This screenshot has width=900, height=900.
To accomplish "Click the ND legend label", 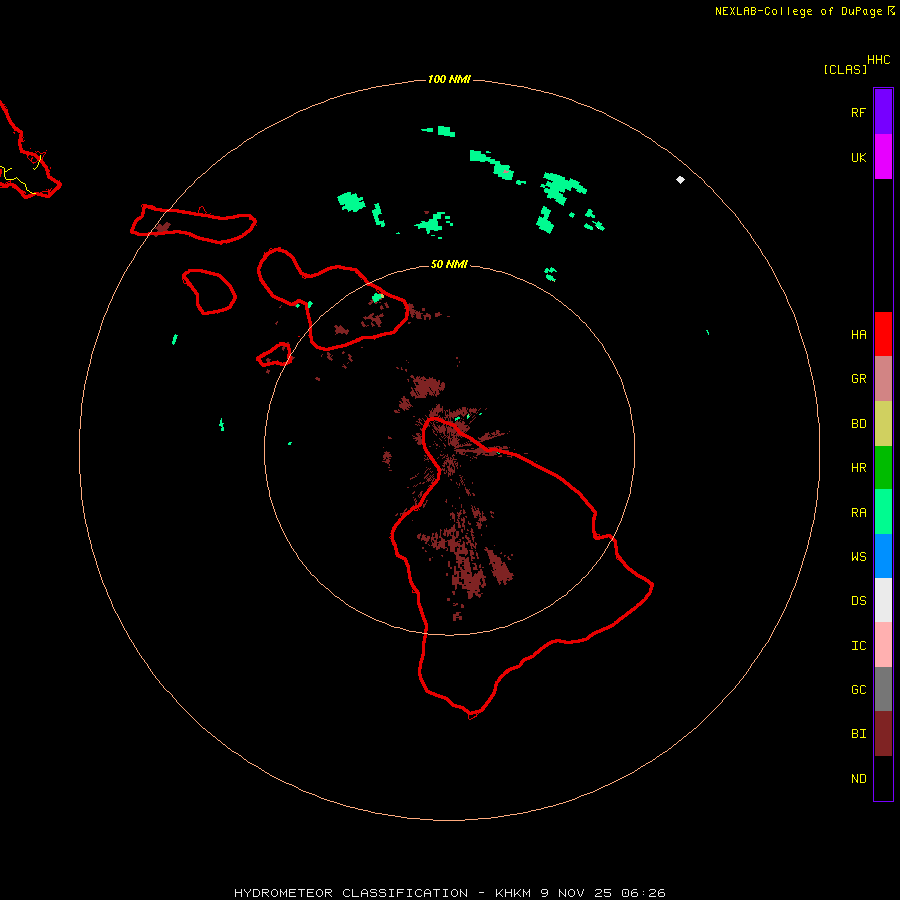I will [x=859, y=779].
